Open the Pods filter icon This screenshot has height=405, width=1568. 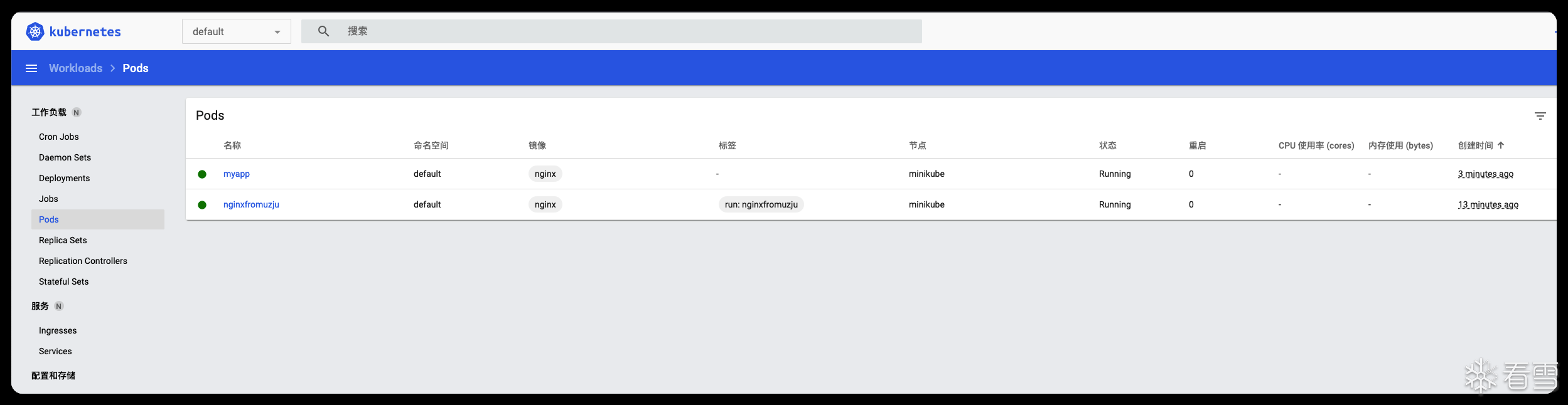click(x=1540, y=116)
